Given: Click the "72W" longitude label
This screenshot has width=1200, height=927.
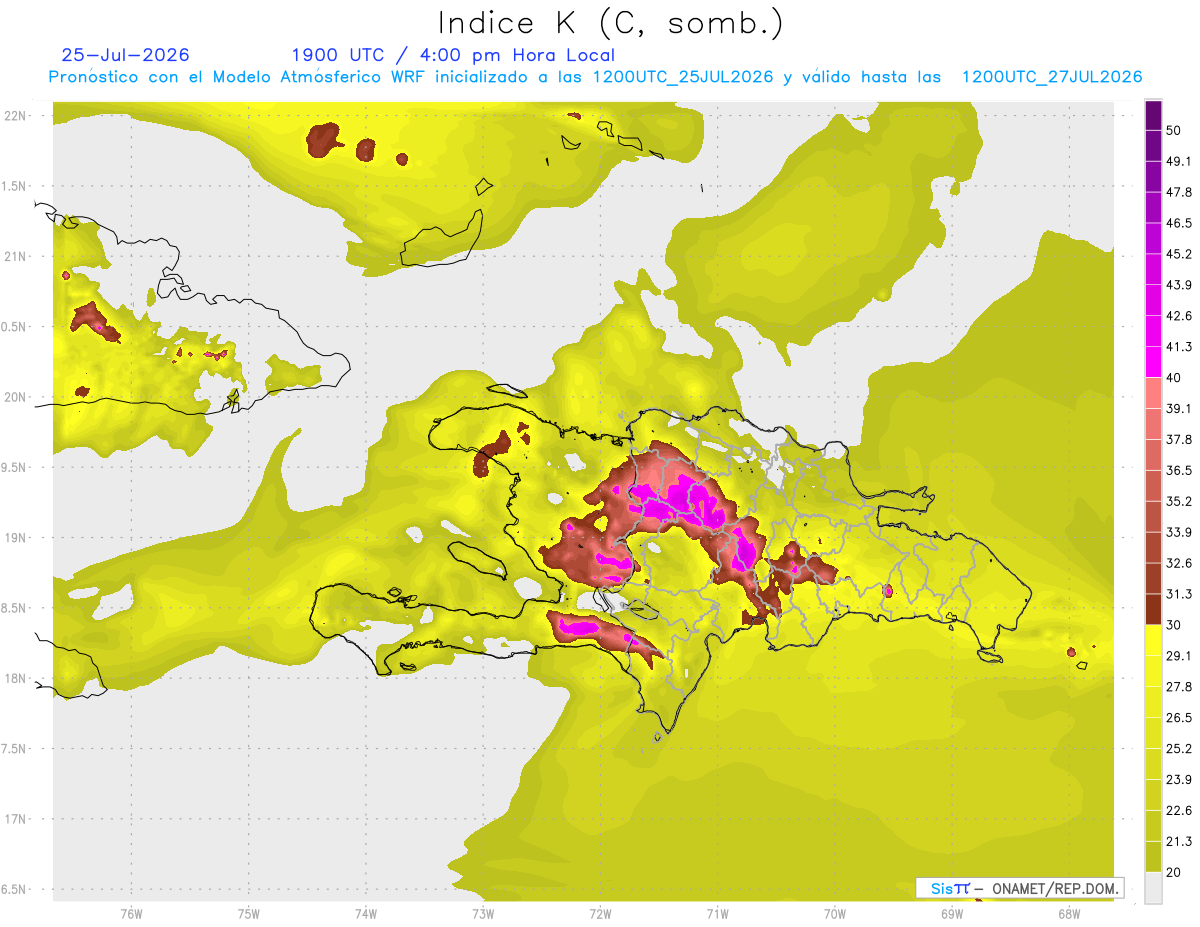Looking at the screenshot, I should tap(600, 913).
